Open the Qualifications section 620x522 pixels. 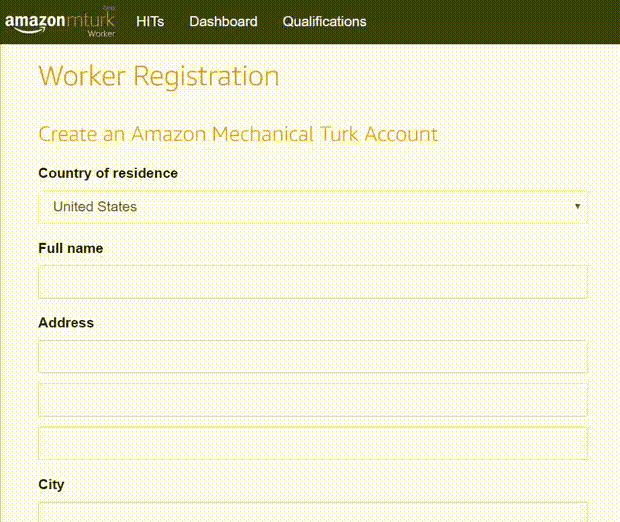click(x=324, y=21)
